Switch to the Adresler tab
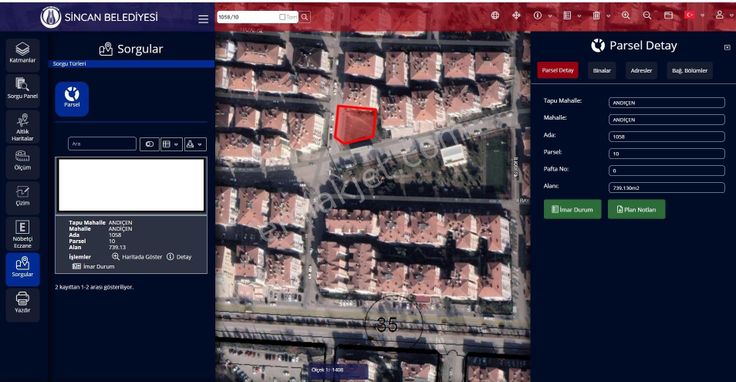This screenshot has height=382, width=736. tap(641, 70)
